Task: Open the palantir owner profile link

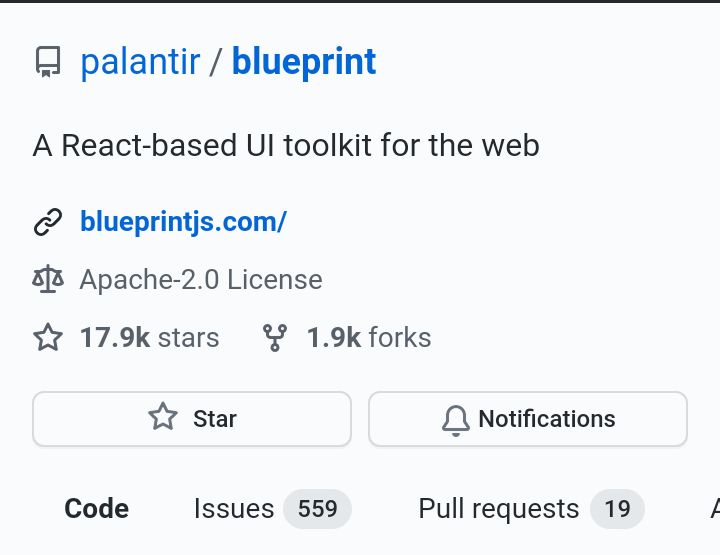Action: [x=141, y=62]
